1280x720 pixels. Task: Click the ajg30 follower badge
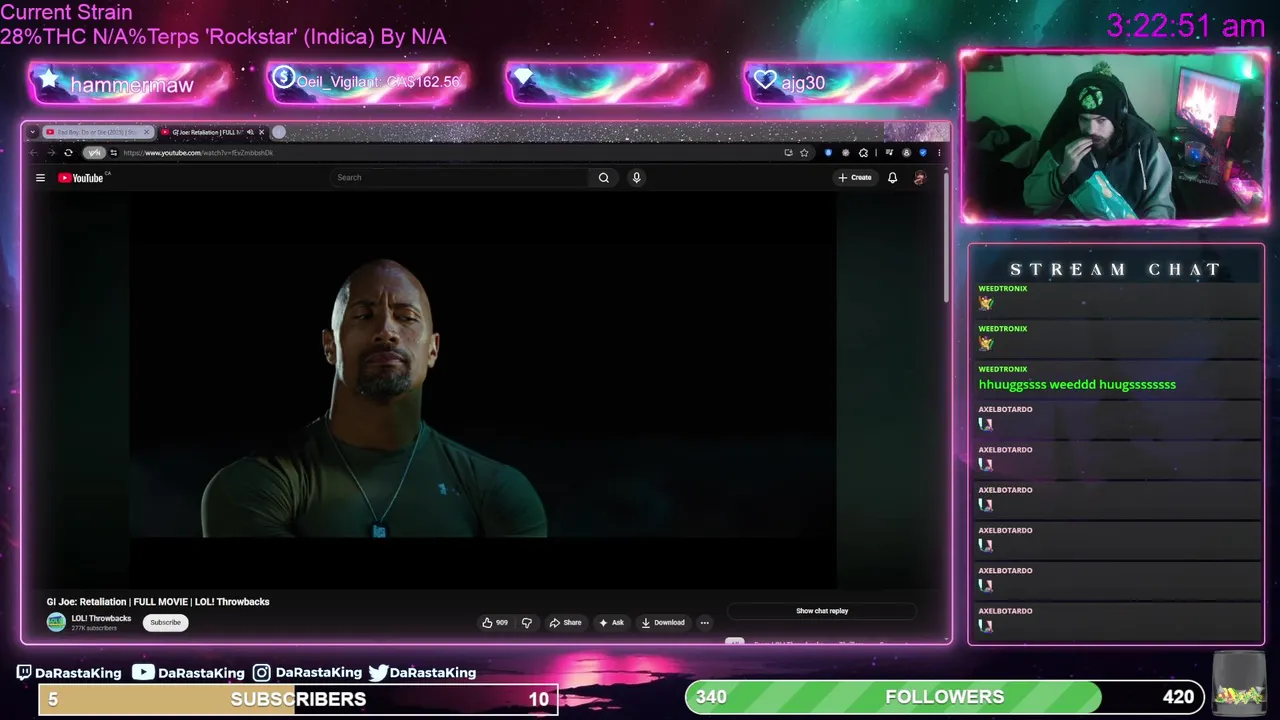click(845, 83)
